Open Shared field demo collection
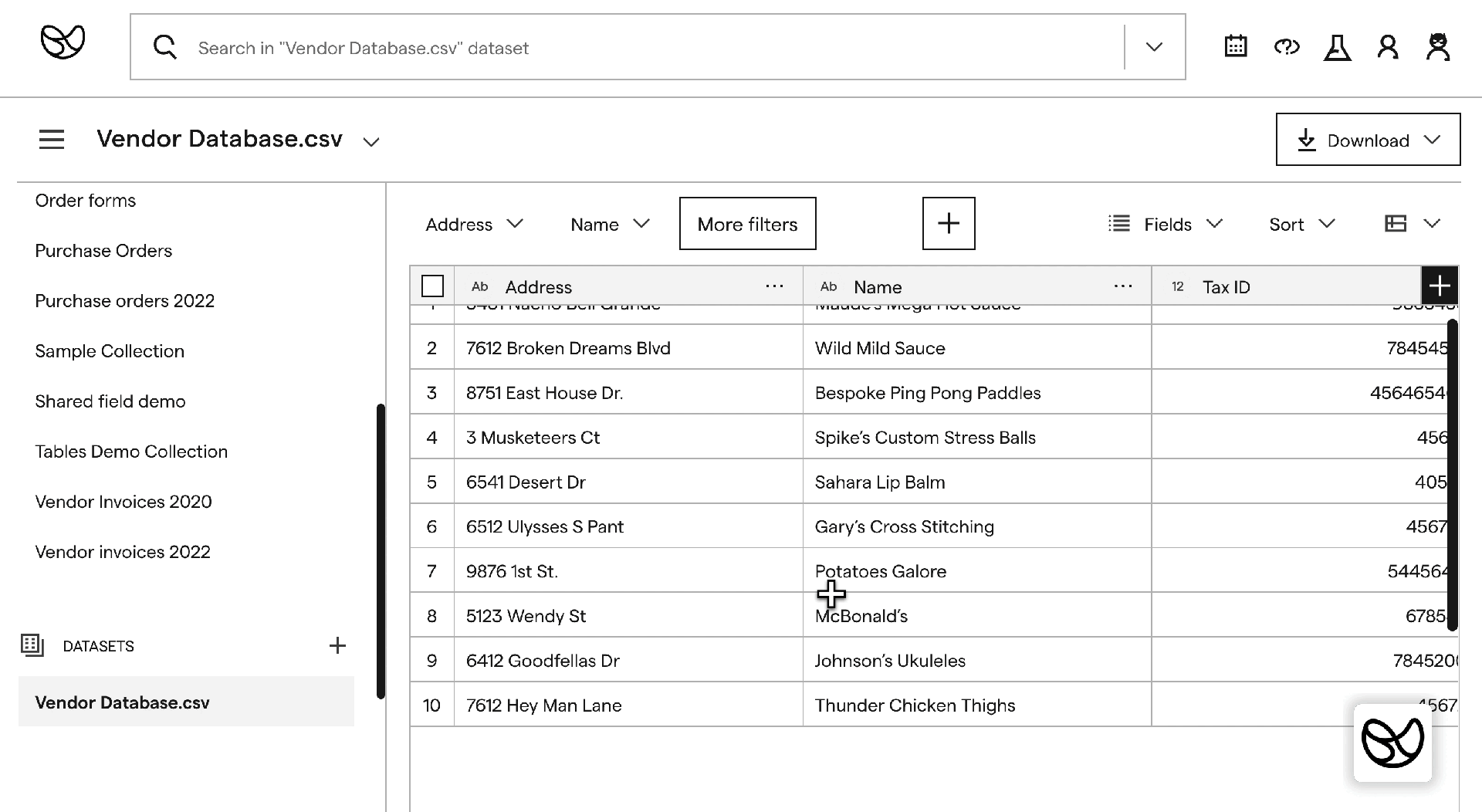The height and width of the screenshot is (812, 1482). point(110,401)
